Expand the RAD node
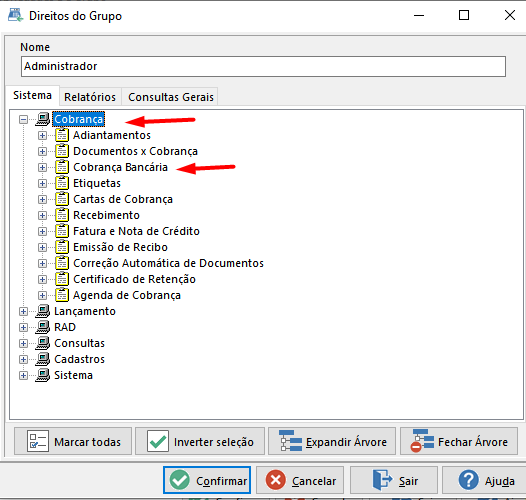 23,327
